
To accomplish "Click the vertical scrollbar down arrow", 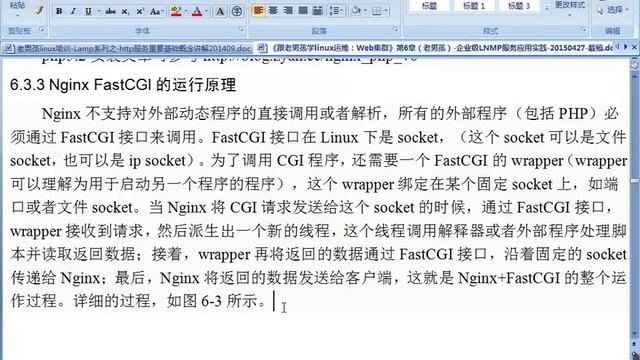I will click(635, 334).
